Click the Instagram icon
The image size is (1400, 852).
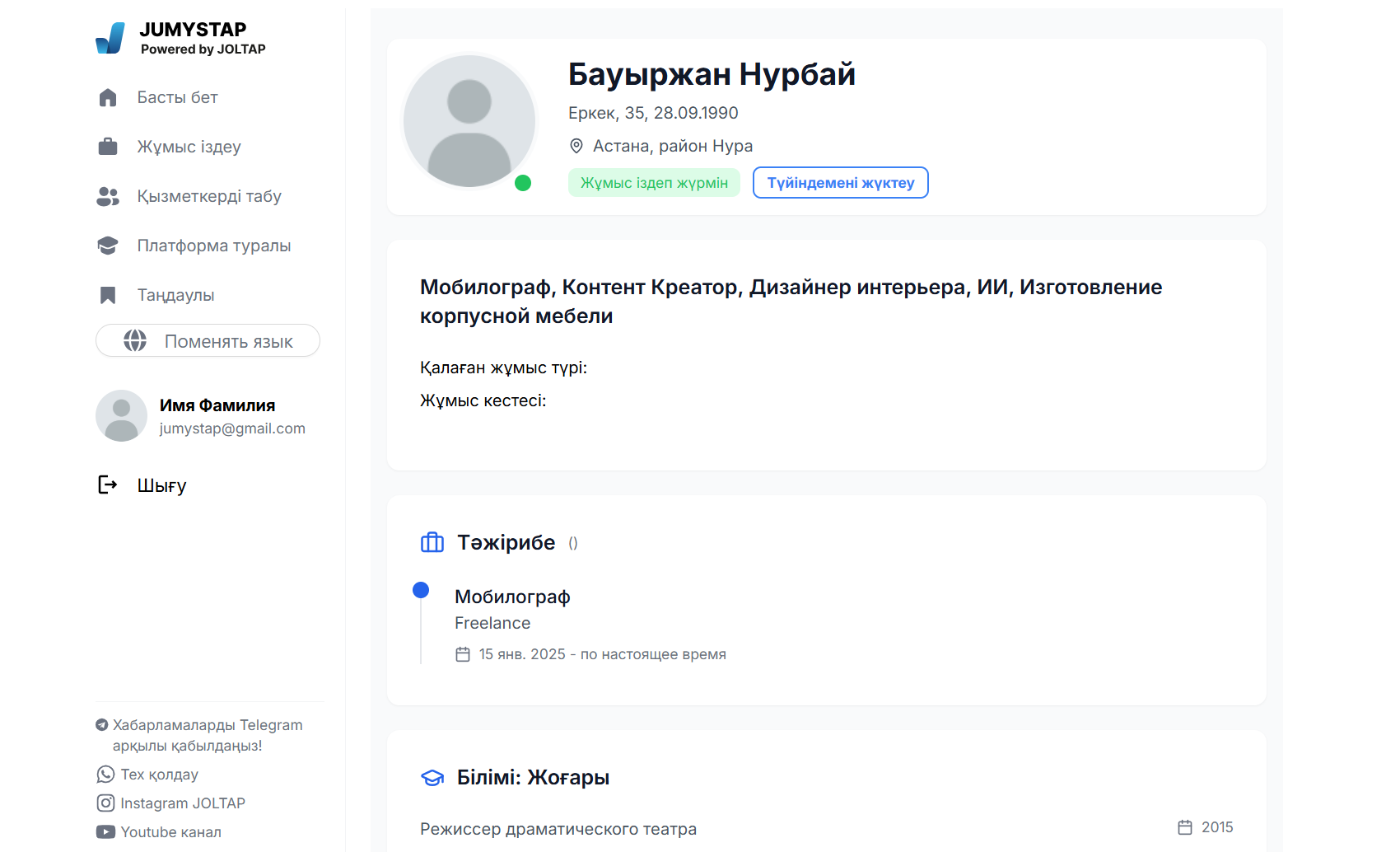click(105, 803)
